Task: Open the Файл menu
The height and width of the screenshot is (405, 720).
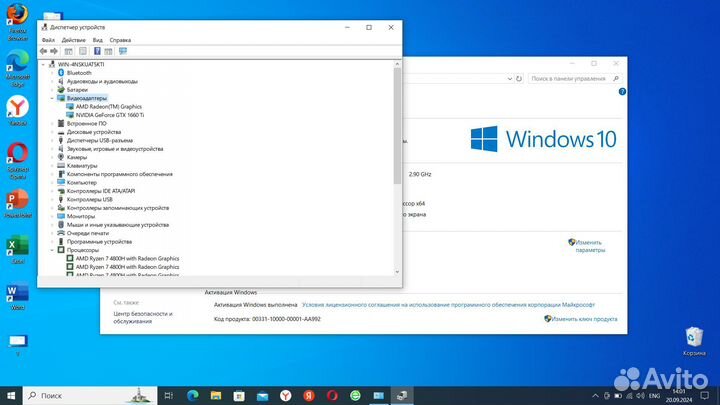Action: [48, 39]
